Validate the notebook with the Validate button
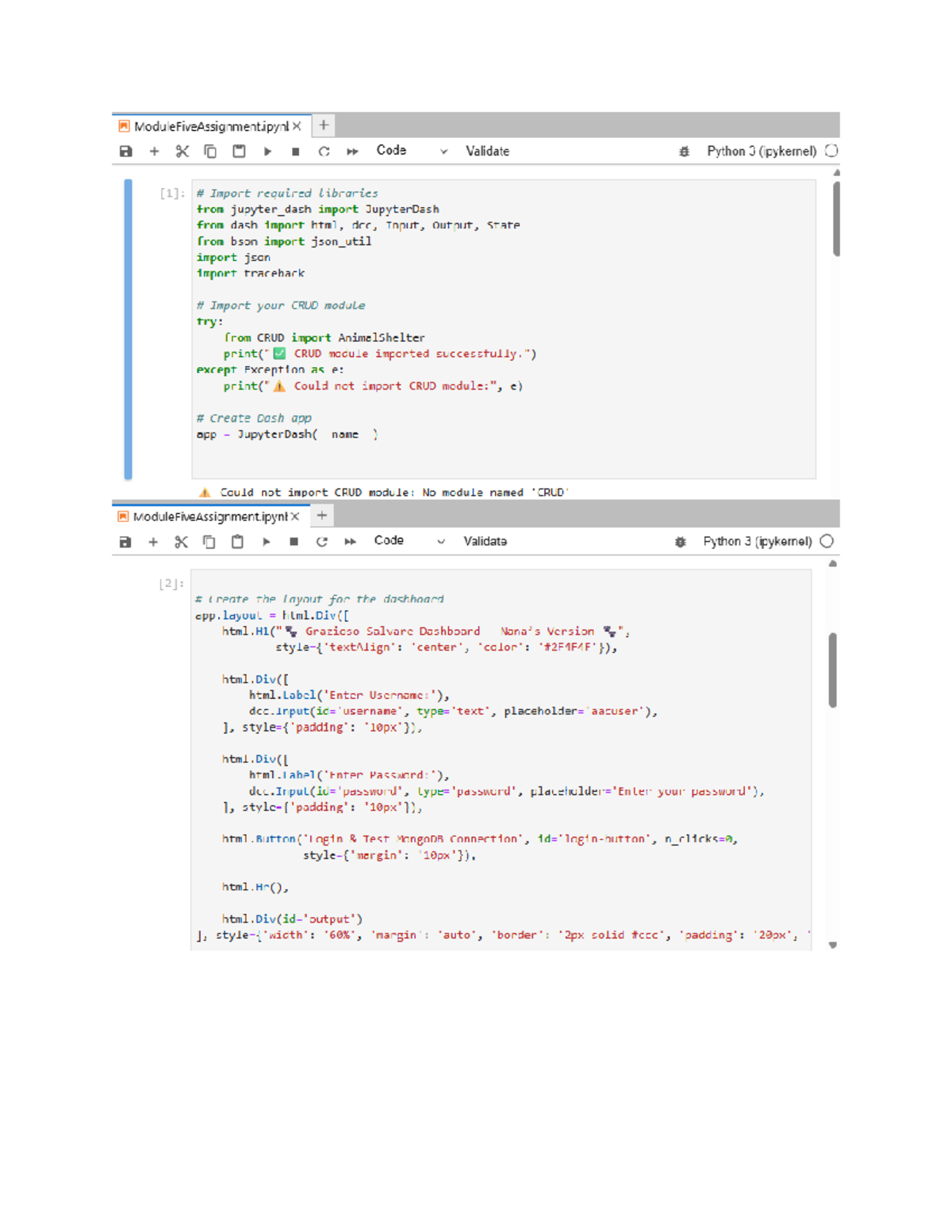Screen dimensions: 952x1232 tap(487, 151)
